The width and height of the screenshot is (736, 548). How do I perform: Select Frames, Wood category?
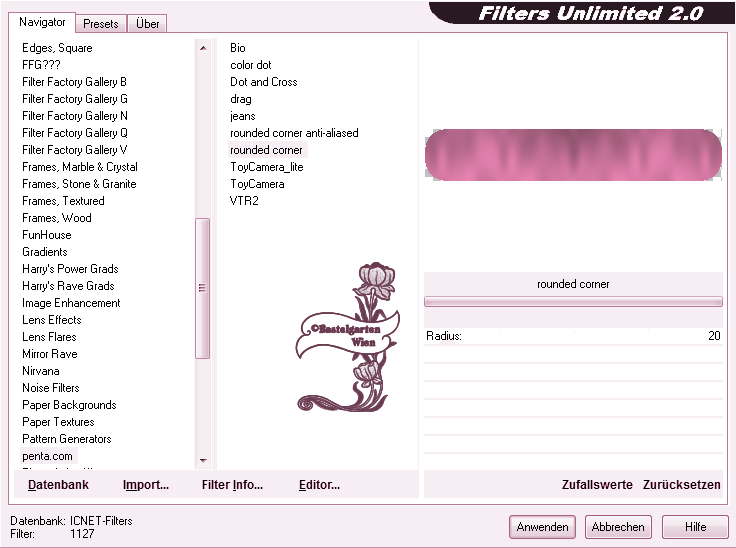click(57, 218)
